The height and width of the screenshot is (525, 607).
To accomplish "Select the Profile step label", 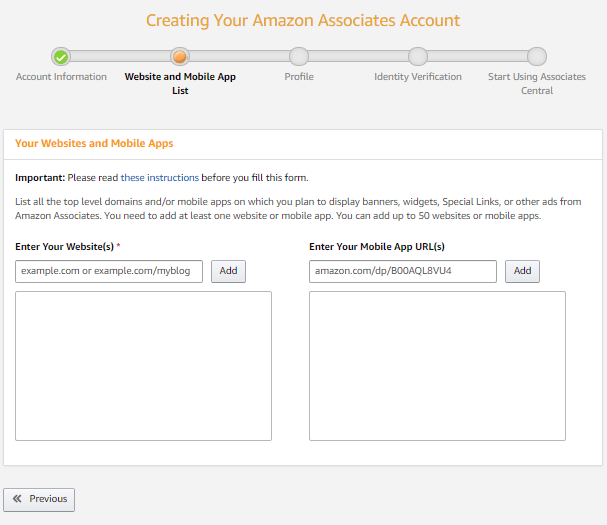I will coord(299,77).
